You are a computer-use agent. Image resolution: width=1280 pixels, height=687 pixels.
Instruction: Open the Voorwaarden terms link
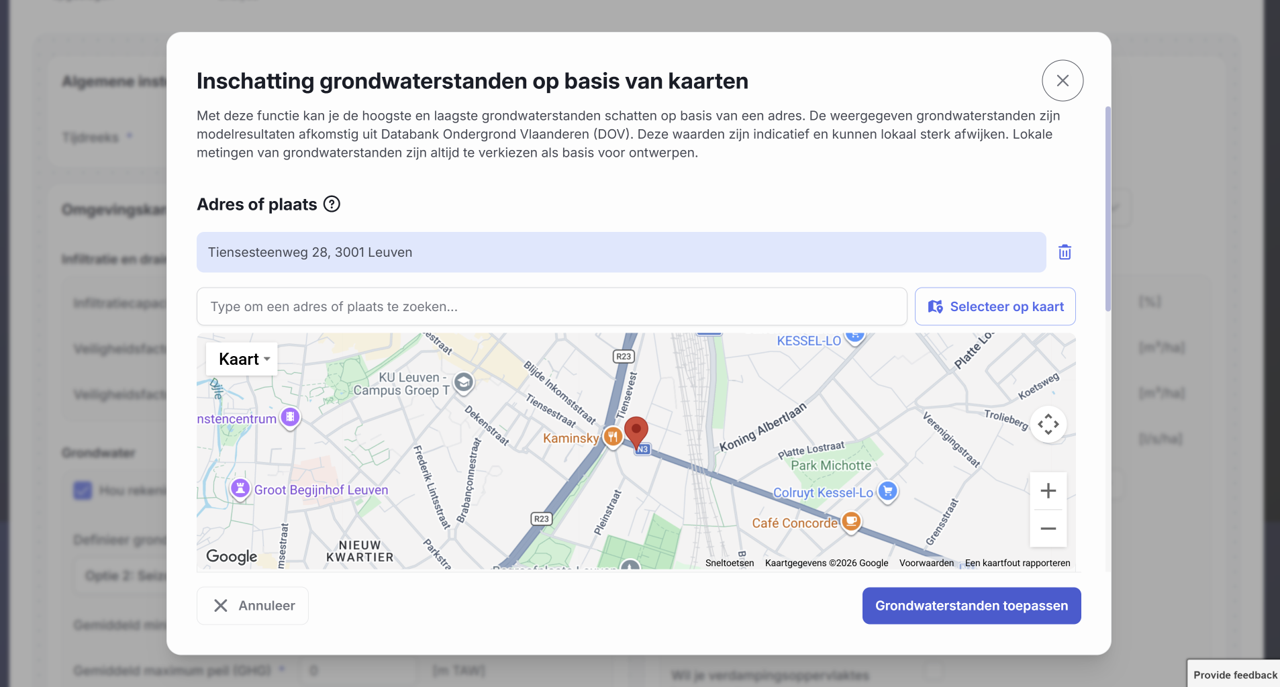(926, 563)
